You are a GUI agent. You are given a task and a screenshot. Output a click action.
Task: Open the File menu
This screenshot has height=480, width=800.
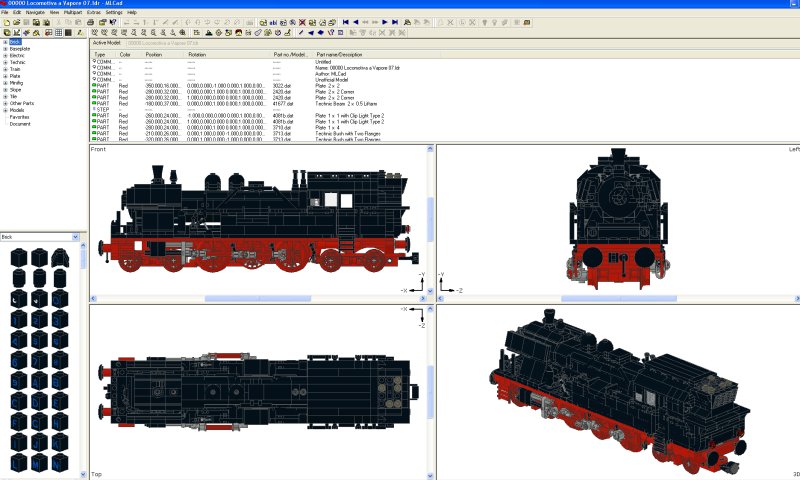click(x=5, y=12)
